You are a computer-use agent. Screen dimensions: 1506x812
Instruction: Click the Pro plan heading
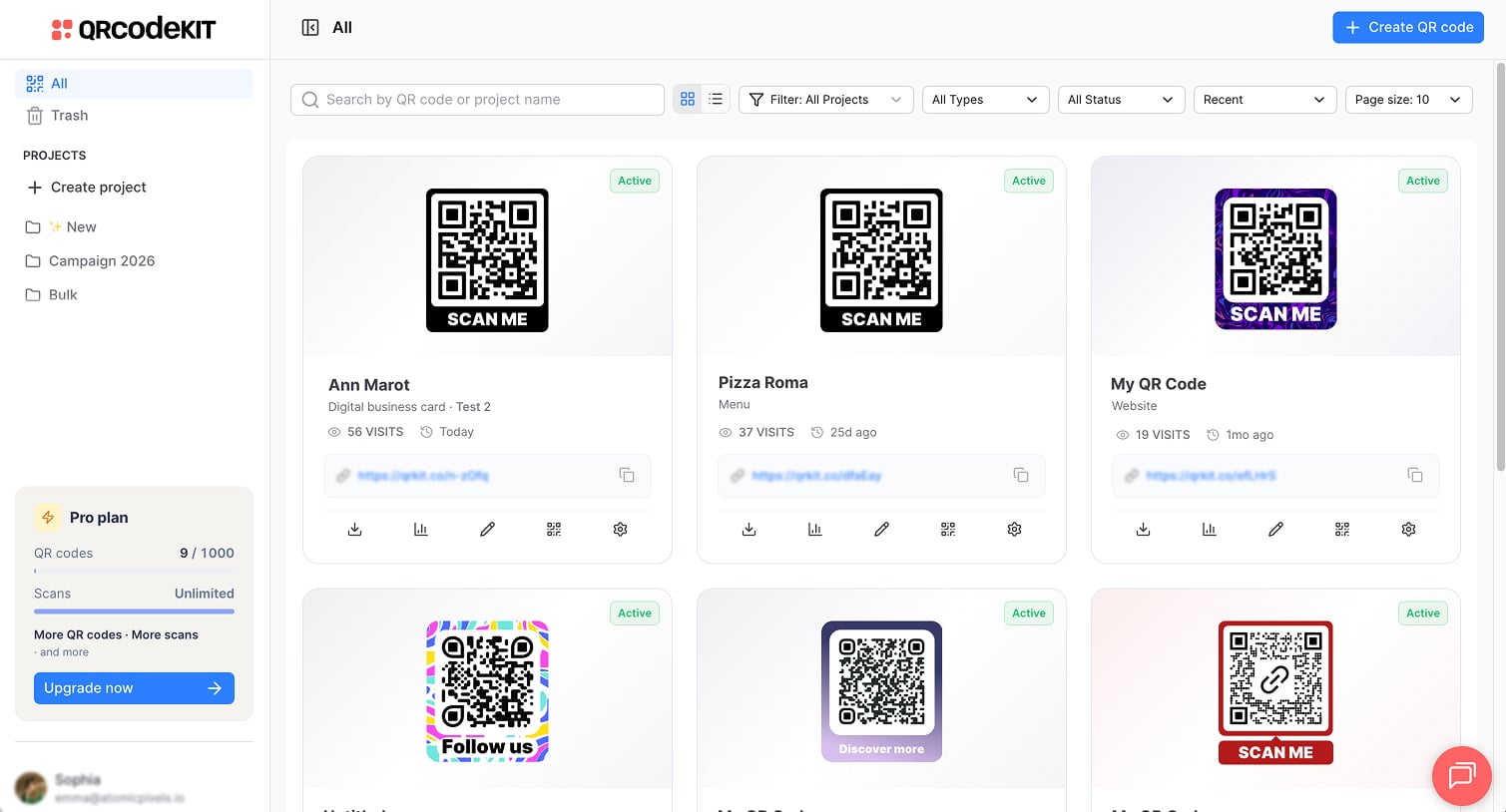pyautogui.click(x=99, y=518)
